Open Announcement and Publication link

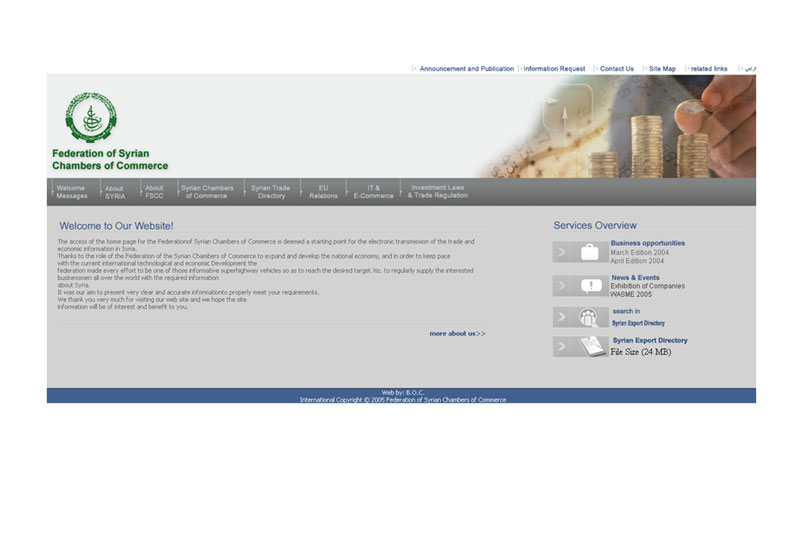pos(466,69)
